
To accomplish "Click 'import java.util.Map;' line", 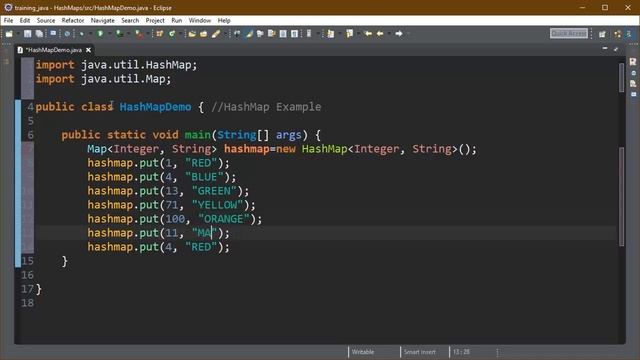I will click(x=103, y=79).
